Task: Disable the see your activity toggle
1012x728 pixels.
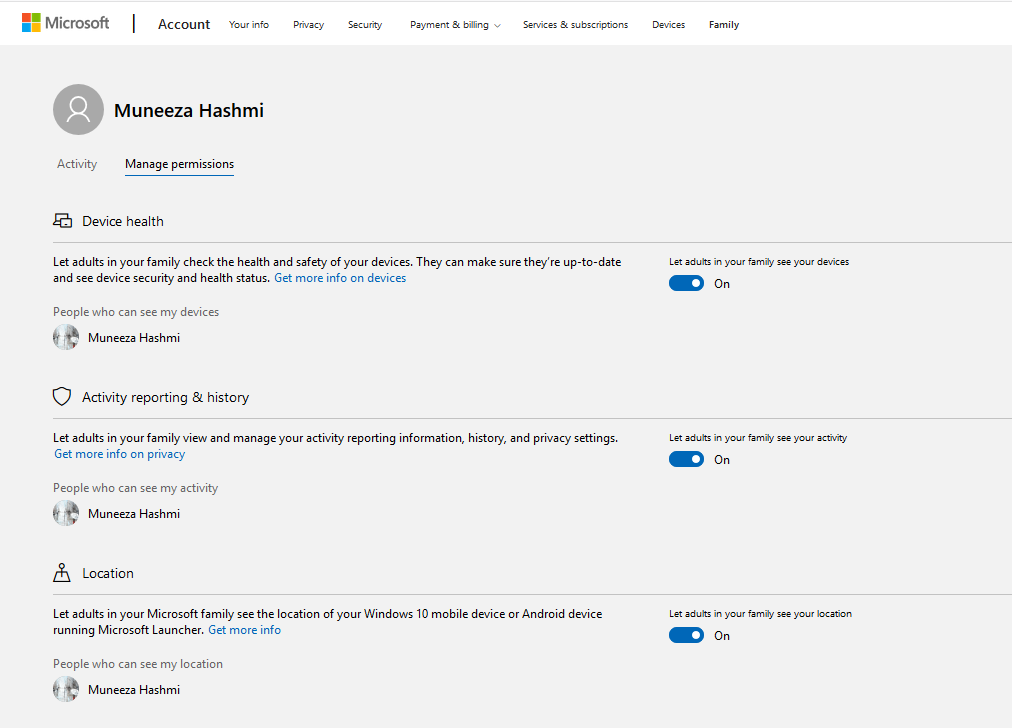Action: pyautogui.click(x=686, y=460)
